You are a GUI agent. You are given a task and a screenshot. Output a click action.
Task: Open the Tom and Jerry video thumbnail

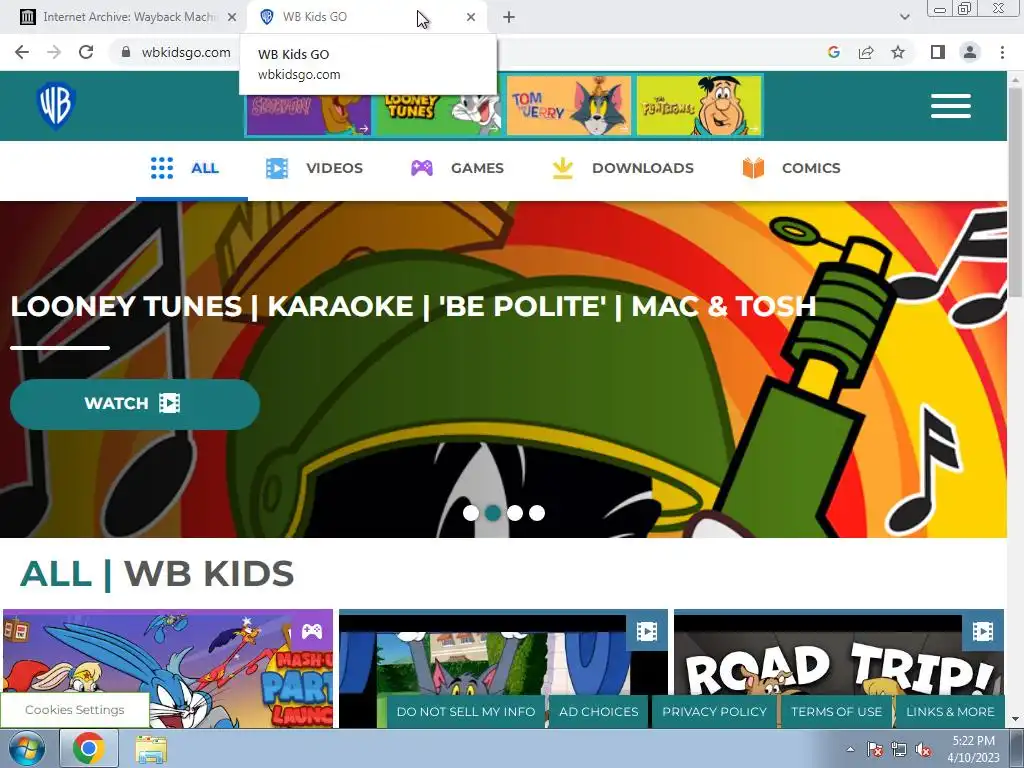(x=503, y=653)
